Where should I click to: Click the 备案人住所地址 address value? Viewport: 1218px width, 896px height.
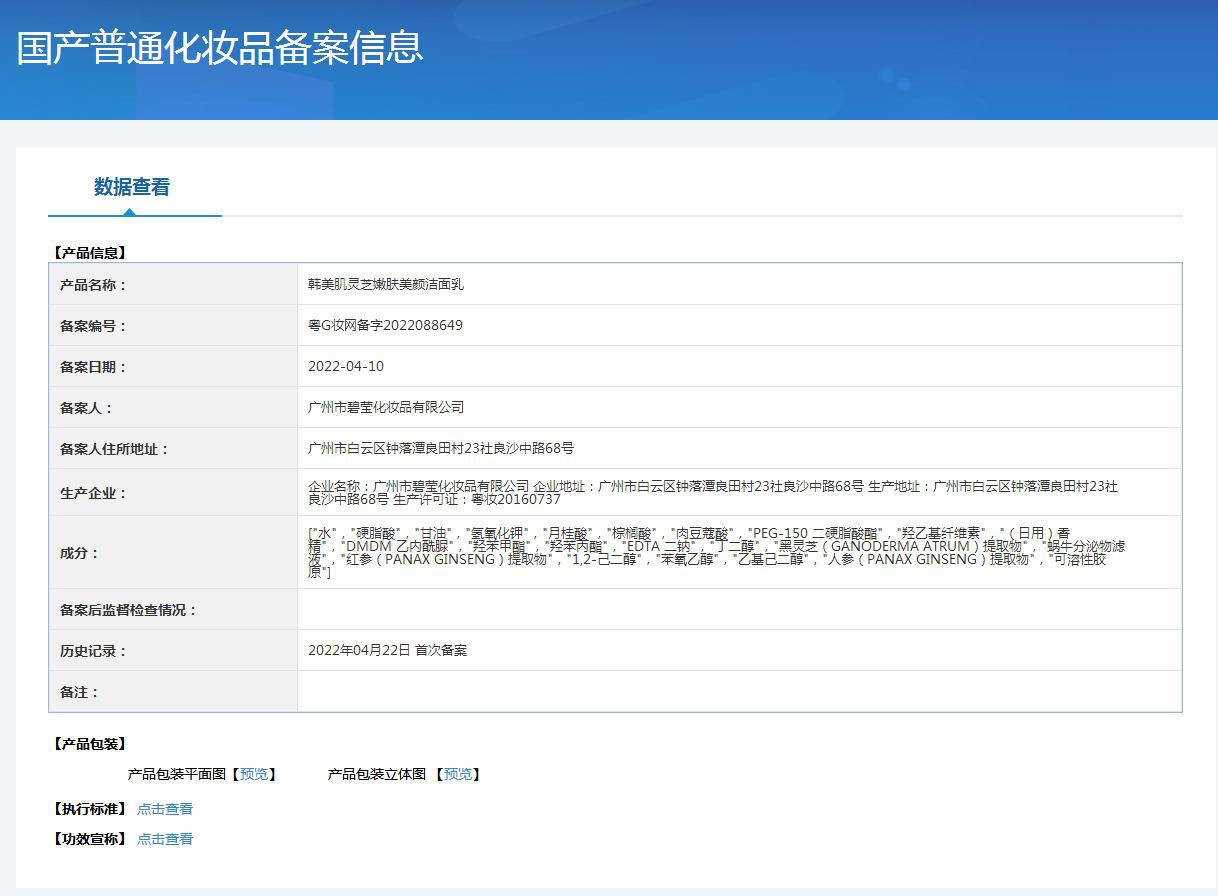(x=441, y=448)
